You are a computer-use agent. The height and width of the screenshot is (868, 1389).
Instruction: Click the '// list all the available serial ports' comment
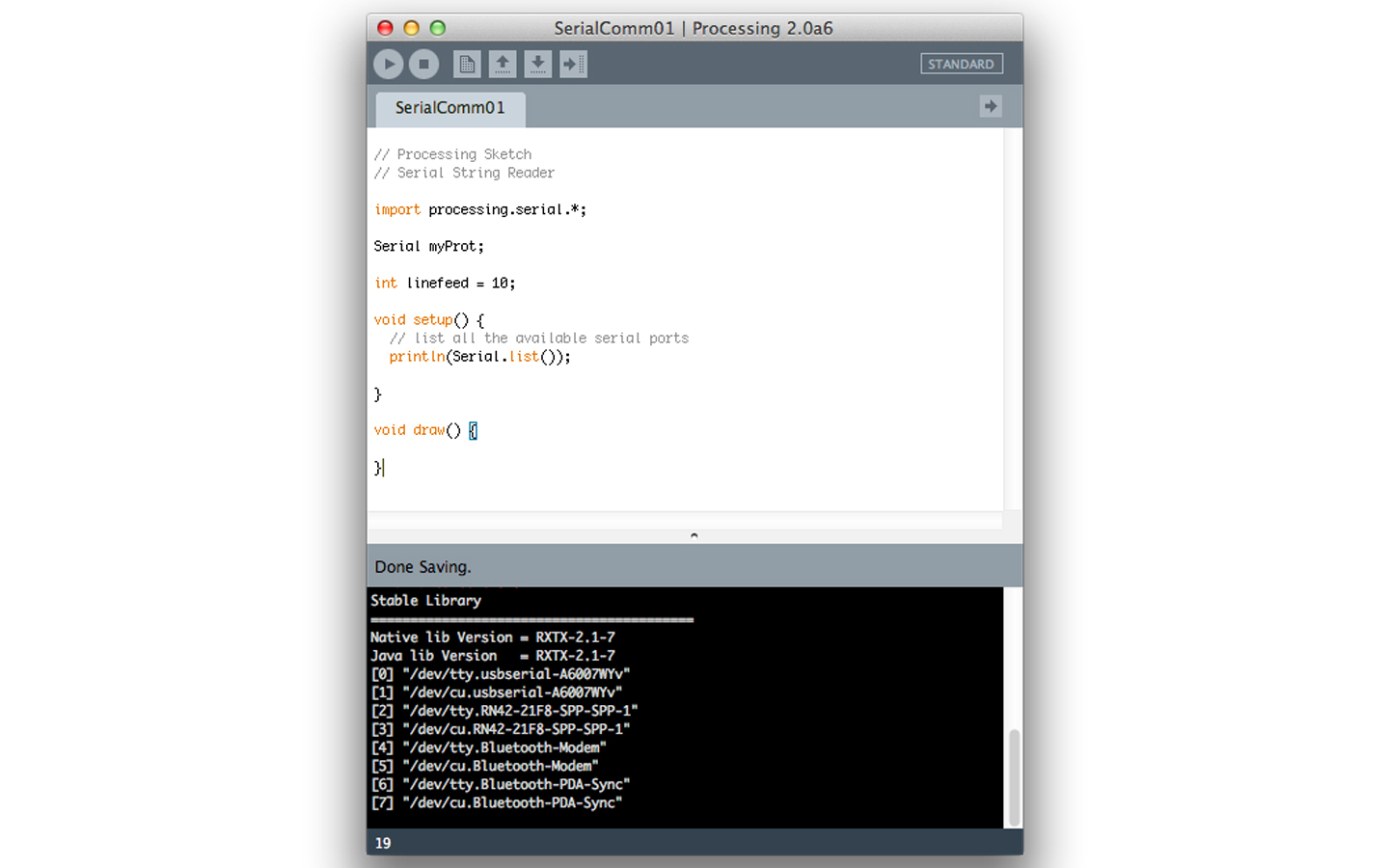click(x=539, y=339)
